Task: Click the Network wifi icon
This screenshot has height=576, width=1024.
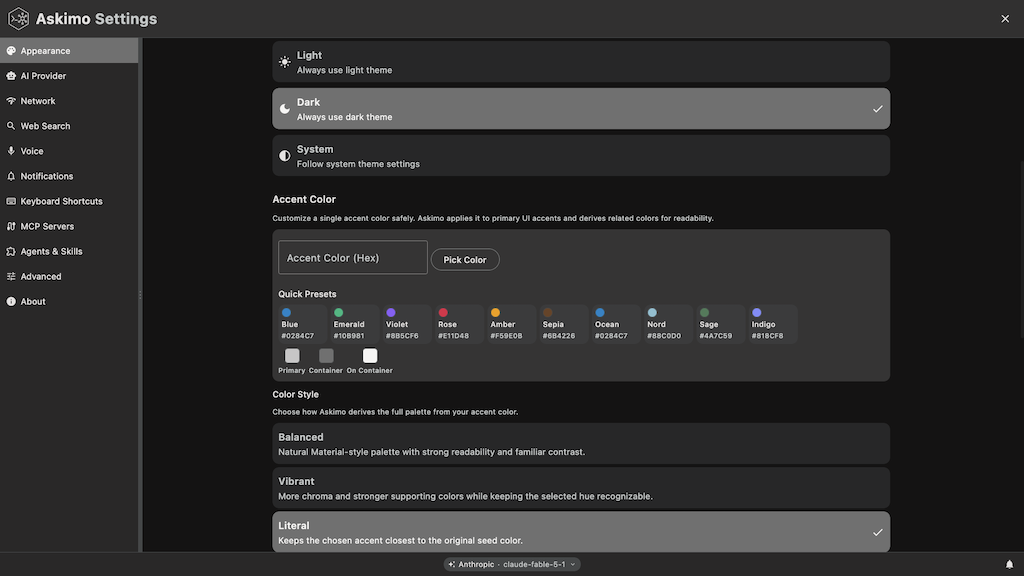Action: 11,101
